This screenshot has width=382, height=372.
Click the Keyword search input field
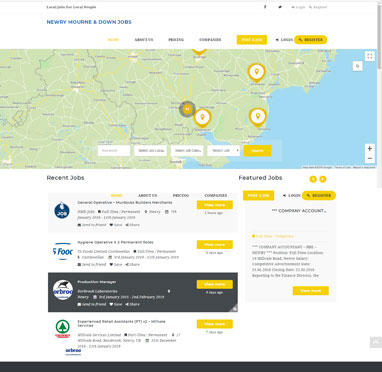tap(114, 151)
